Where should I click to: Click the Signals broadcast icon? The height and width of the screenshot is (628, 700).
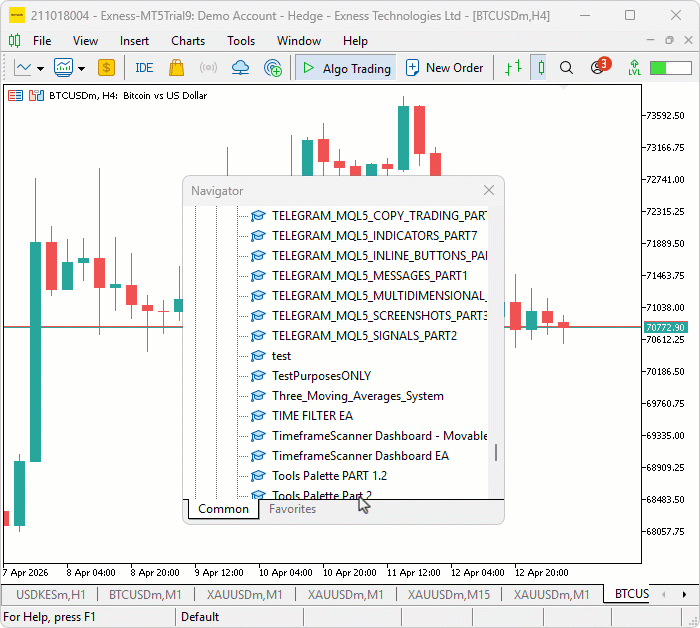pos(208,68)
